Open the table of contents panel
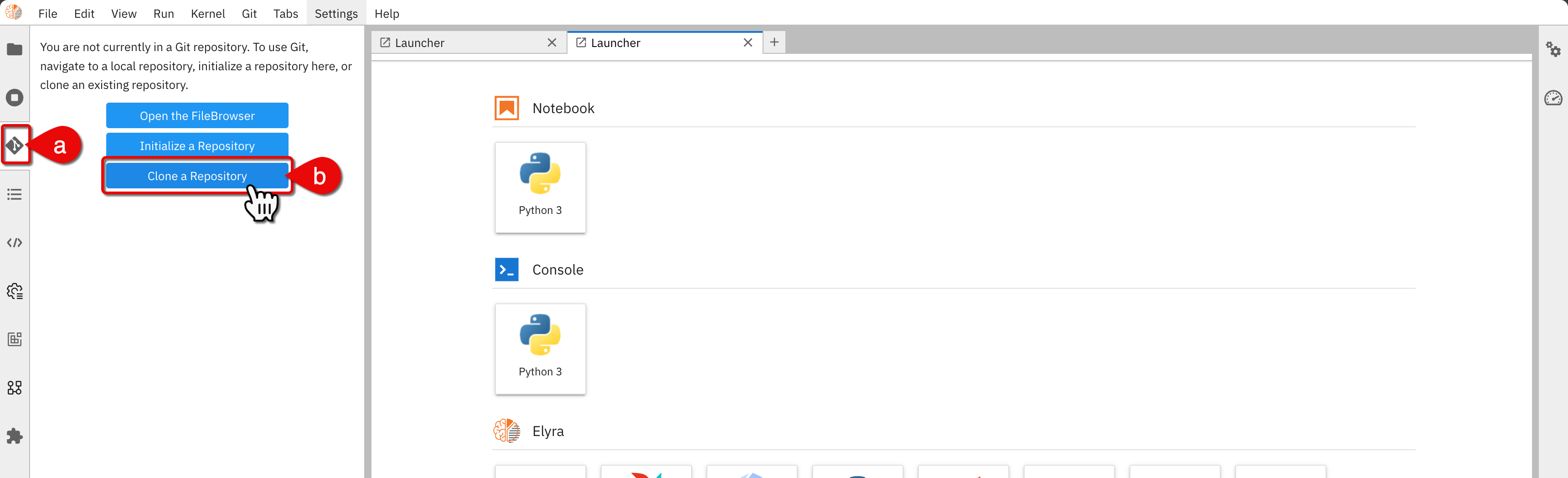Viewport: 1568px width, 478px height. coord(15,194)
